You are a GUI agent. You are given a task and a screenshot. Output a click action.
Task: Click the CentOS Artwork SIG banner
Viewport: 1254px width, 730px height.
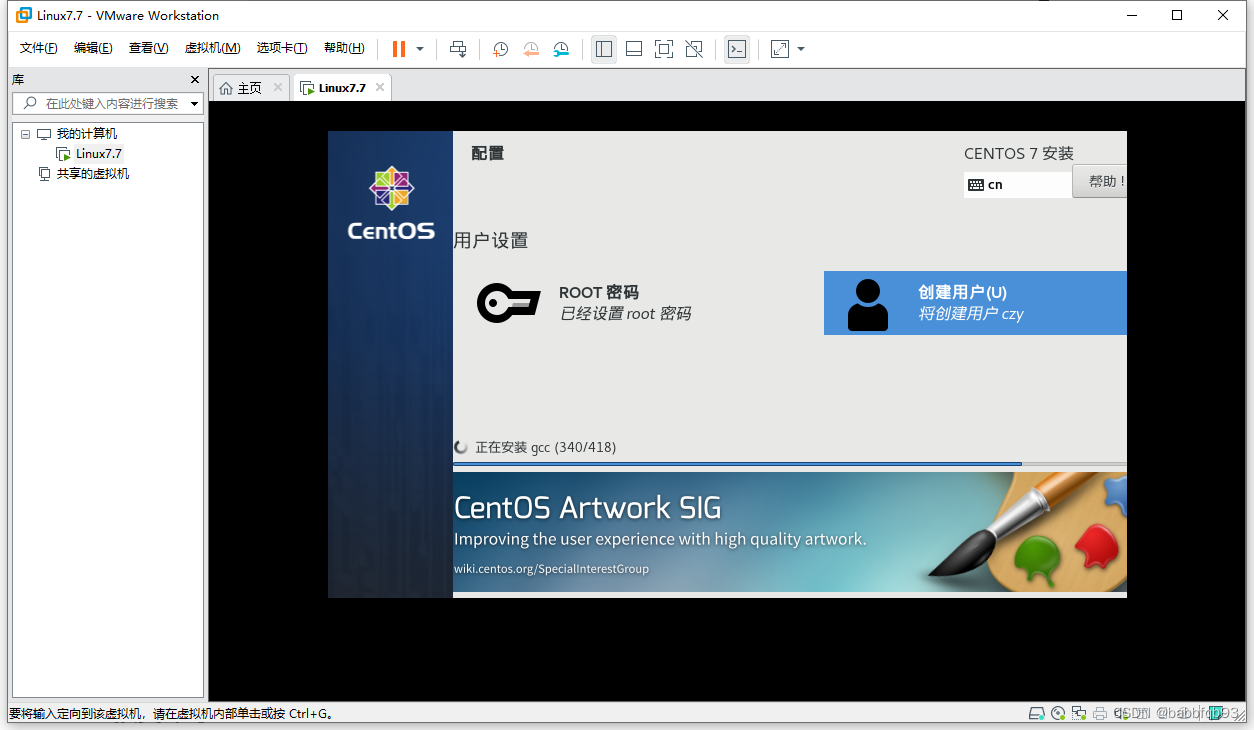tap(790, 532)
